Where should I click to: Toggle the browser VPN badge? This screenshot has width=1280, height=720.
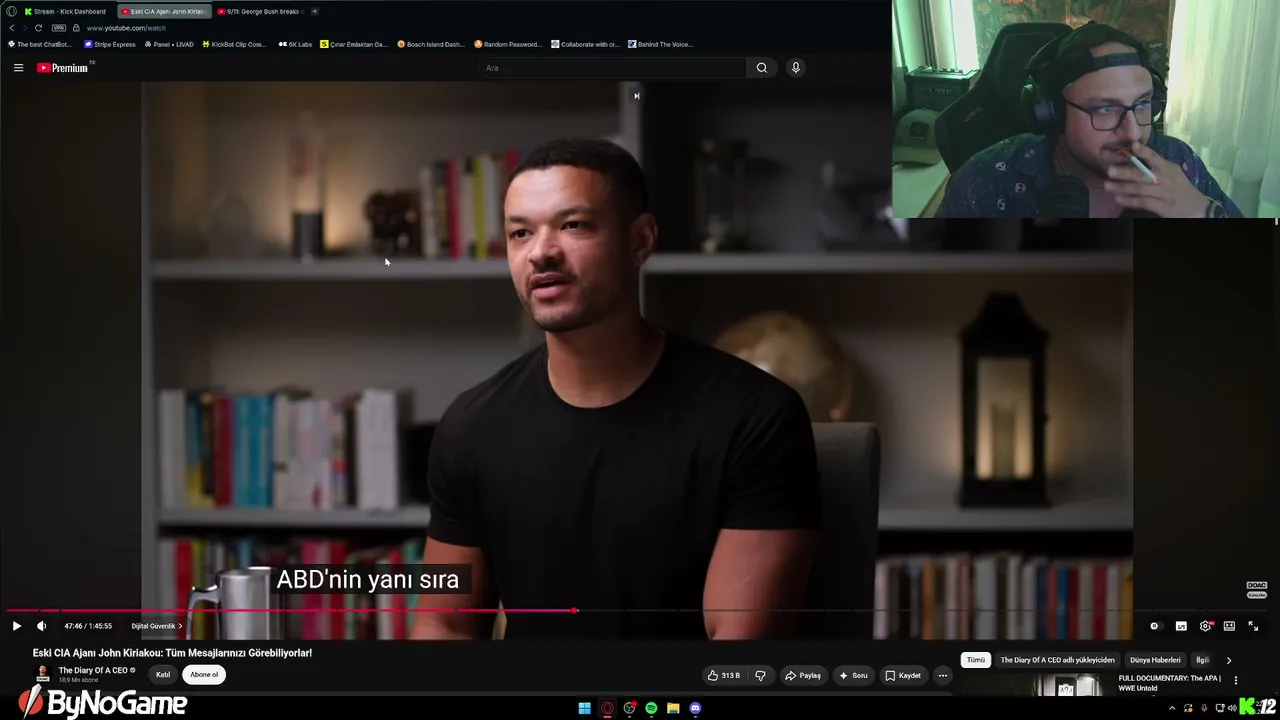59,28
